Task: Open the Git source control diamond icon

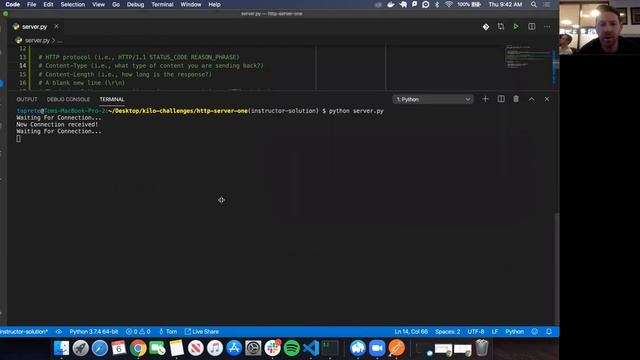Action: click(486, 27)
